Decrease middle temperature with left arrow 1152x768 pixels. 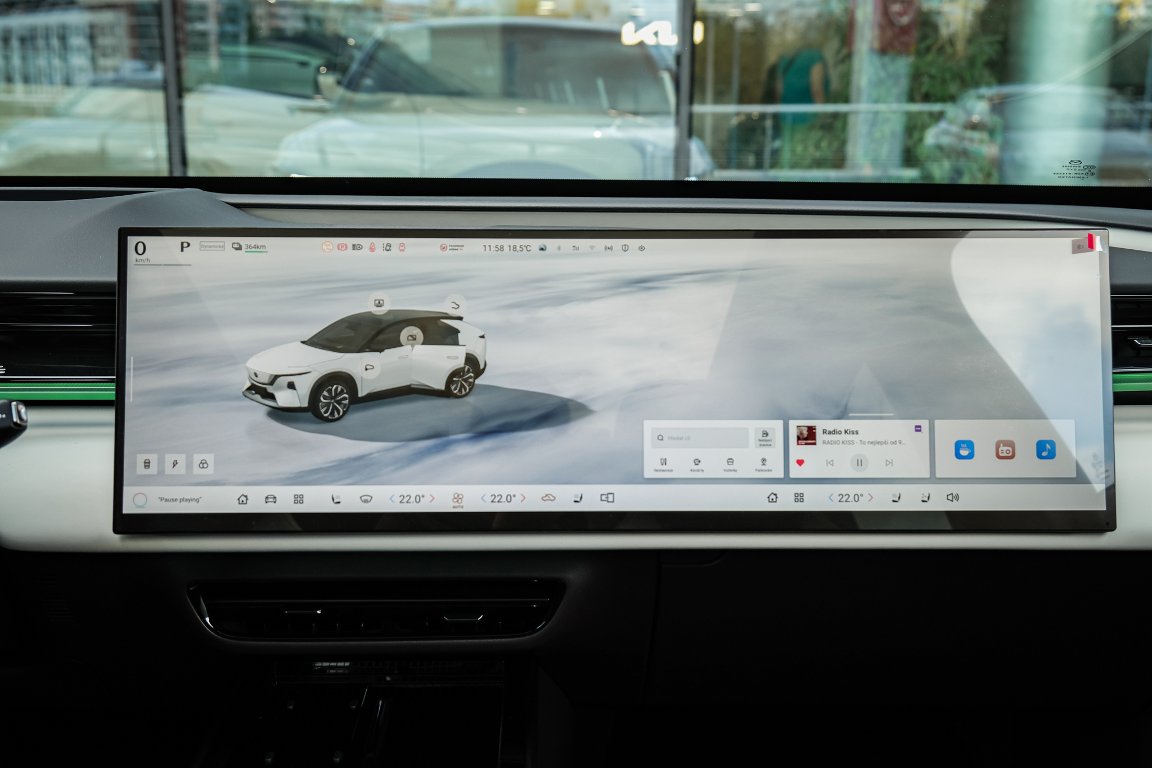483,498
